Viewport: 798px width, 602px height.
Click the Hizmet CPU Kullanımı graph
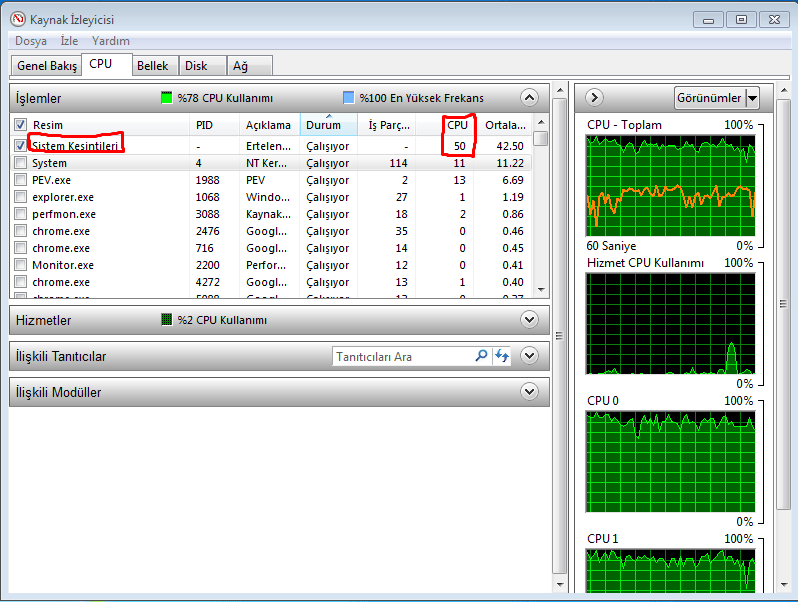[670, 323]
